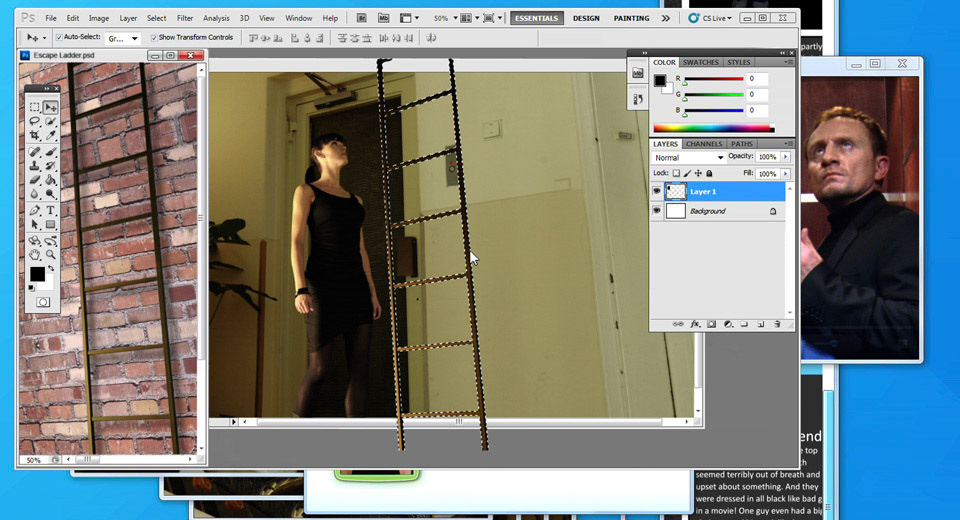Open the blend mode Normal dropdown

689,157
